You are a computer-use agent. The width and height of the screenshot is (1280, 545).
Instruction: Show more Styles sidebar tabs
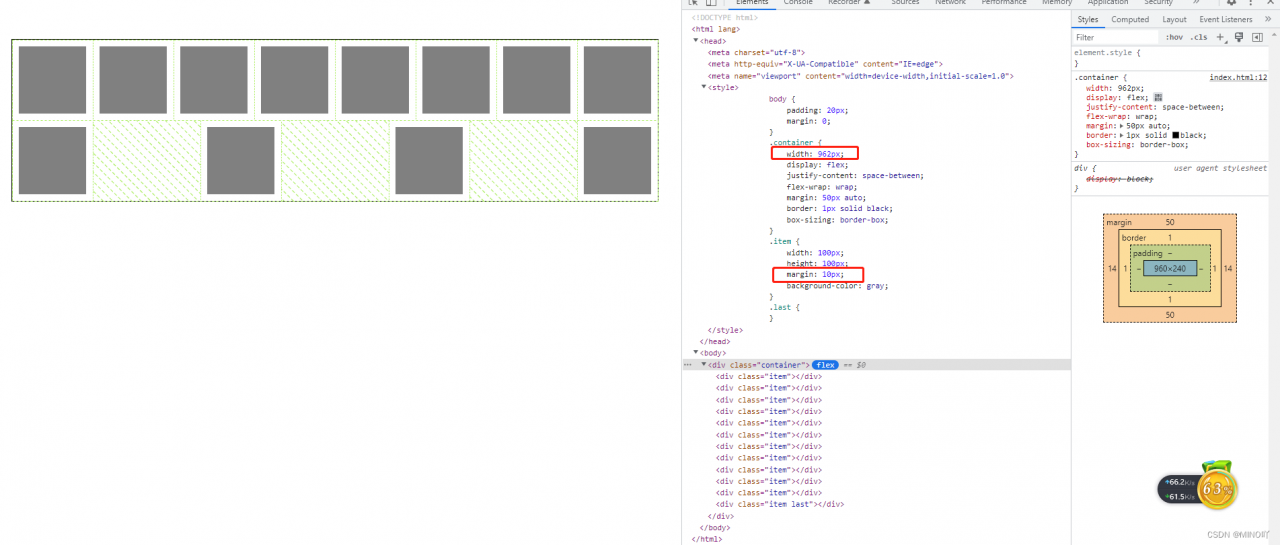pyautogui.click(x=1268, y=19)
